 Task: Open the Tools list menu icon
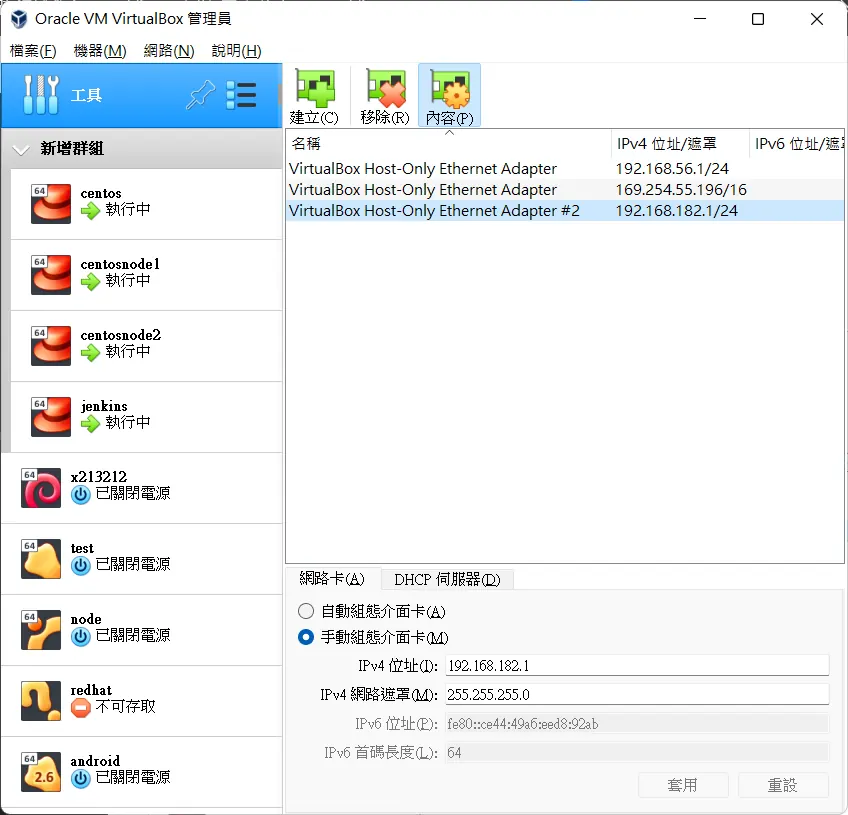tap(241, 95)
